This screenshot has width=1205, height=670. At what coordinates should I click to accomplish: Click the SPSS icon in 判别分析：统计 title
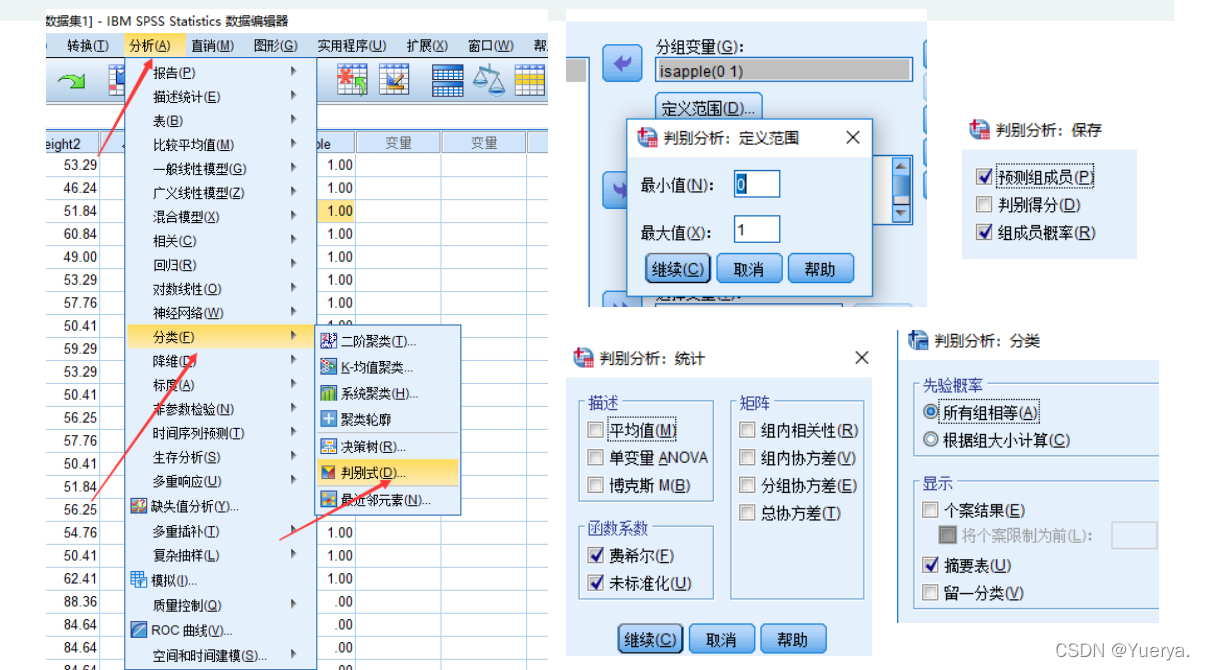point(583,358)
